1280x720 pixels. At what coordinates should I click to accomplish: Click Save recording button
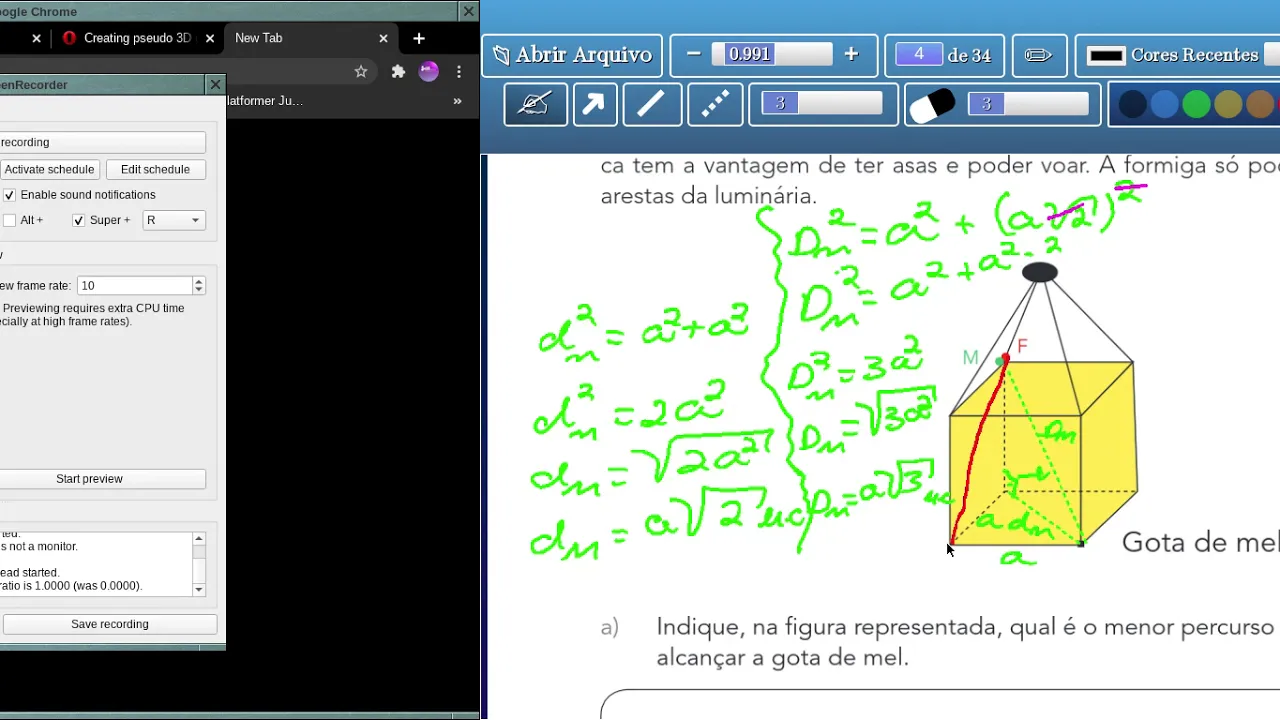(110, 624)
